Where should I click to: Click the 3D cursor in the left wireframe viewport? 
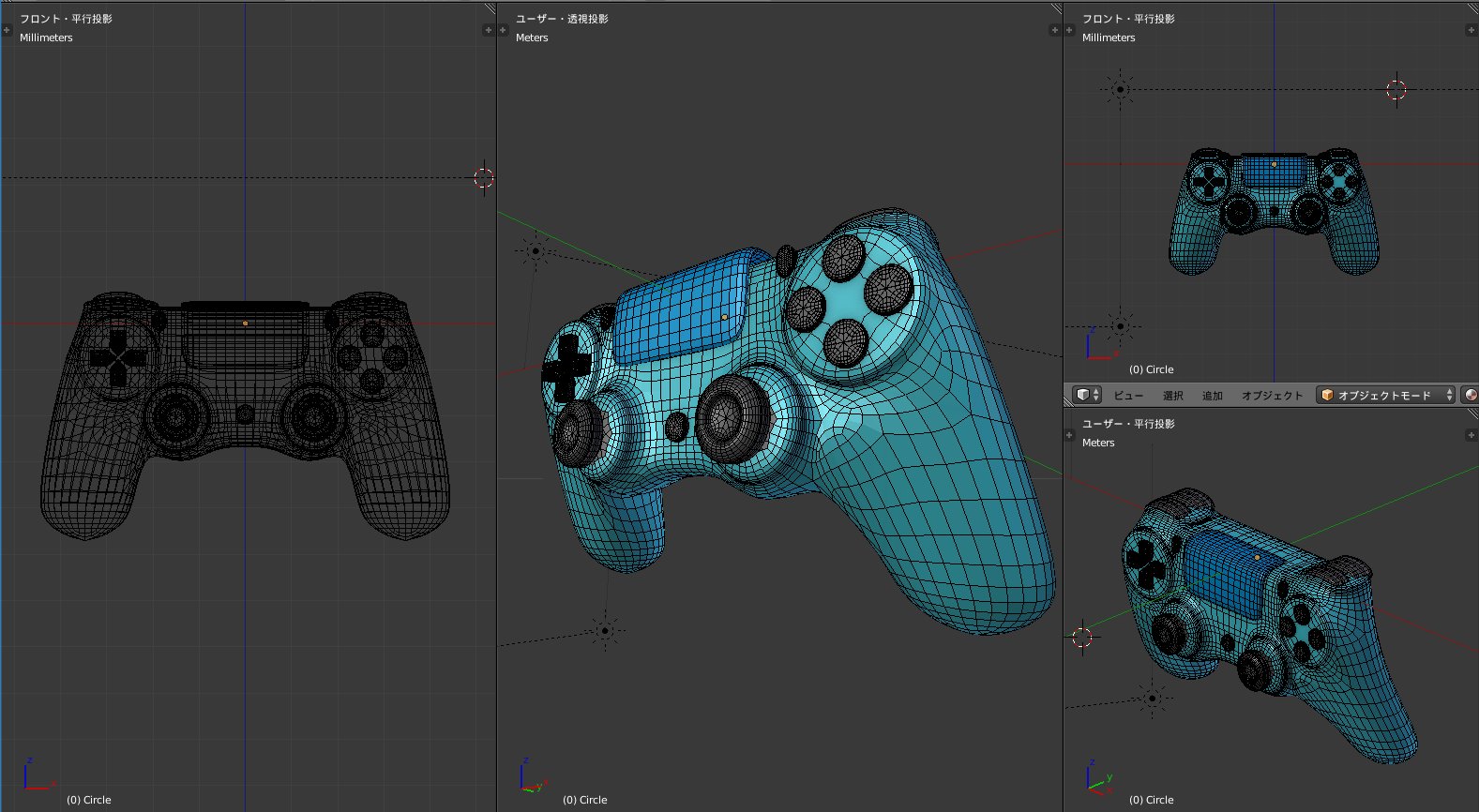(484, 177)
